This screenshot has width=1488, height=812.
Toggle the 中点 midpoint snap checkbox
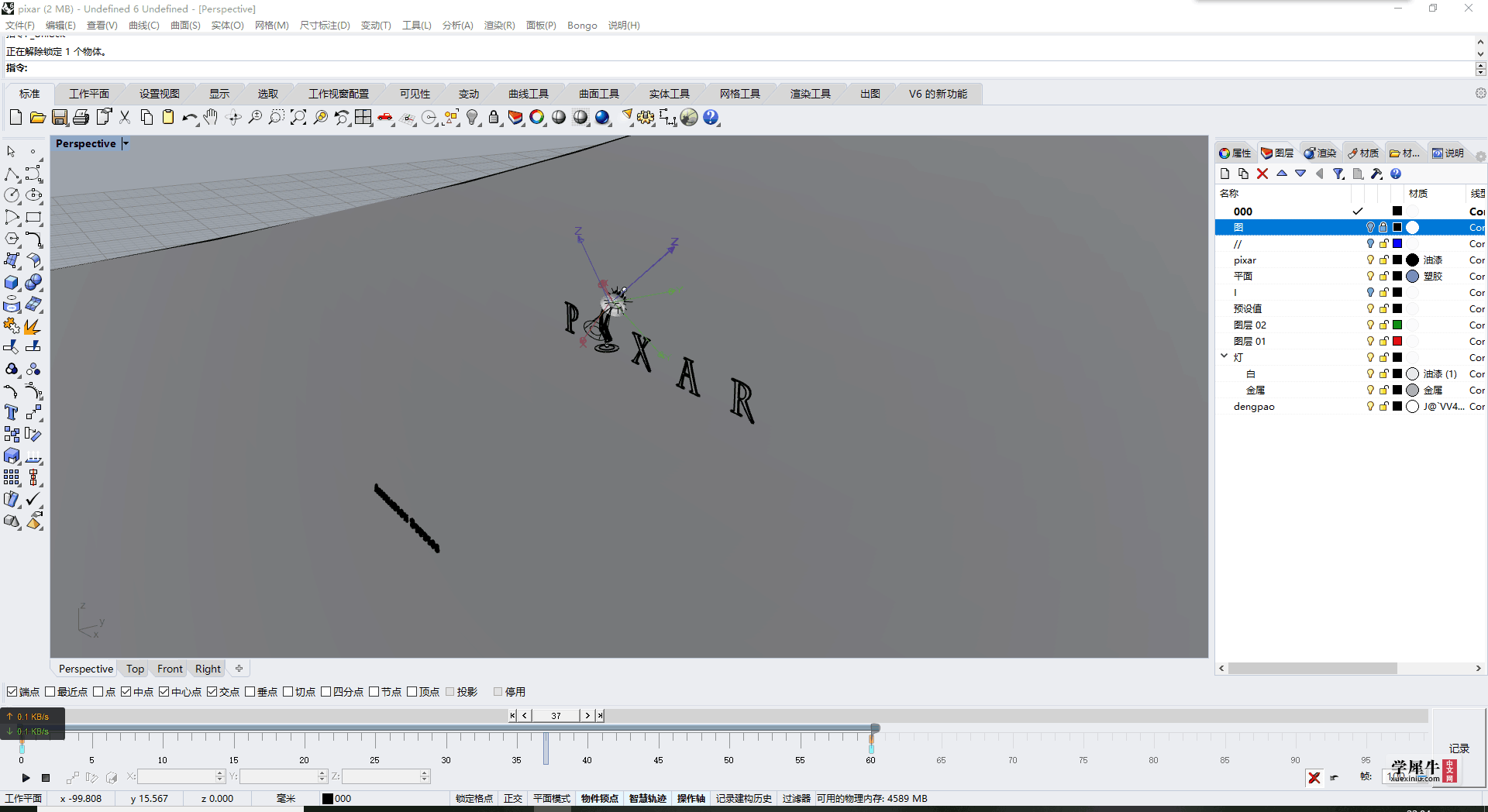pyautogui.click(x=126, y=692)
